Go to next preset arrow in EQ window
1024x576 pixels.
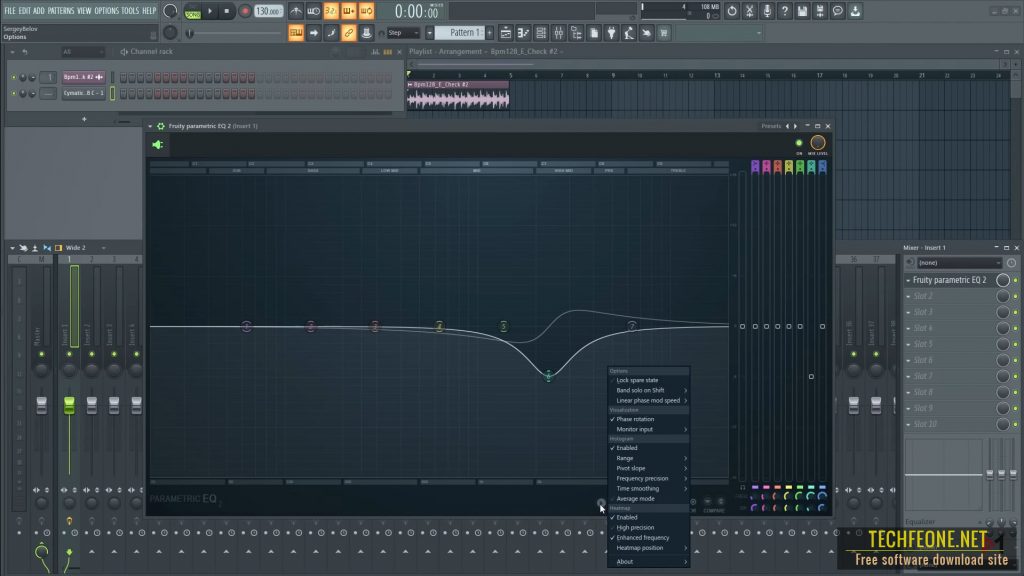[795, 126]
